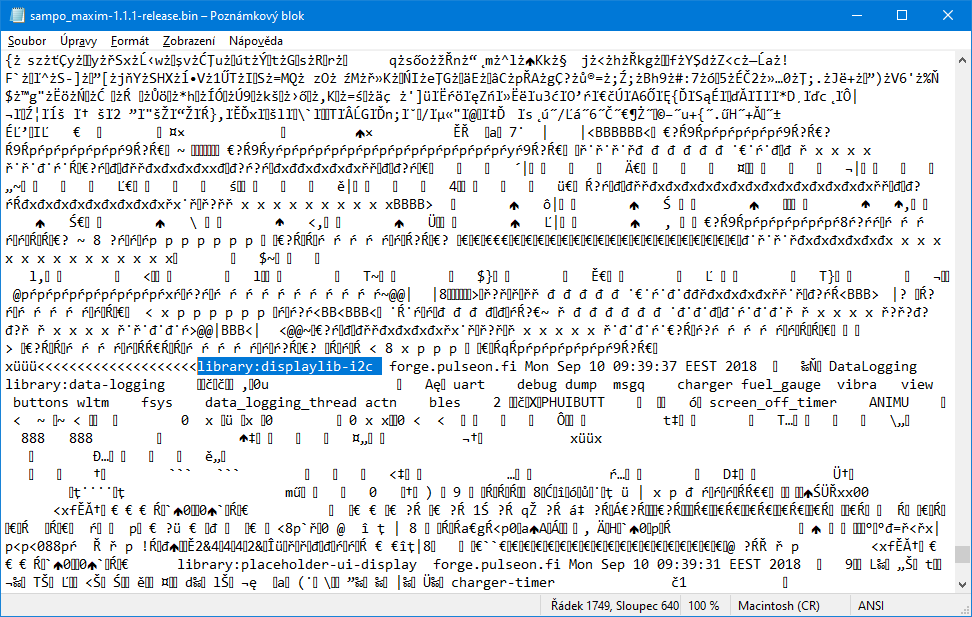Click the word dump

(x=581, y=384)
